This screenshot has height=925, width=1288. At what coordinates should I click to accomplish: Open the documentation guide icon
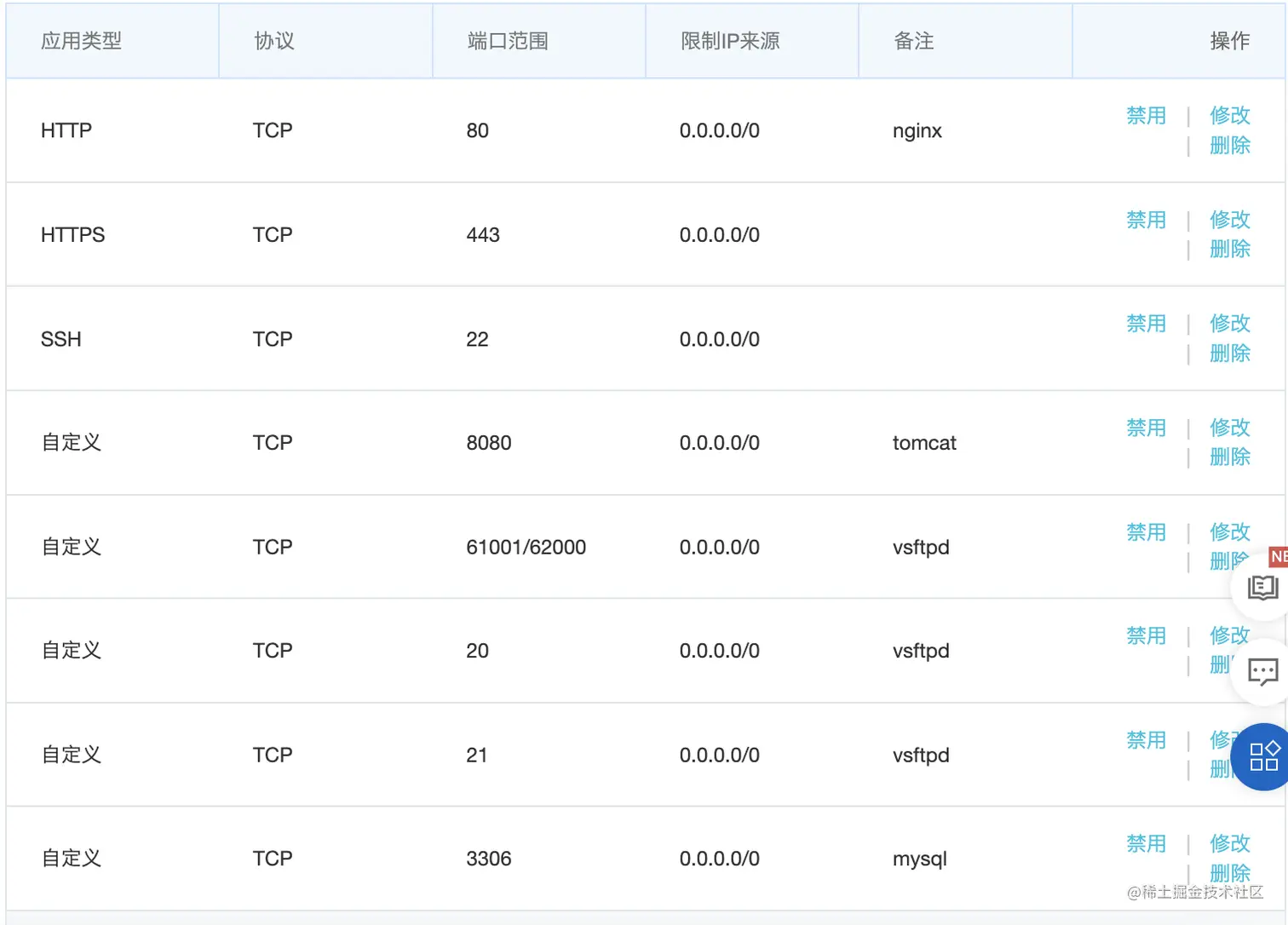pyautogui.click(x=1263, y=587)
